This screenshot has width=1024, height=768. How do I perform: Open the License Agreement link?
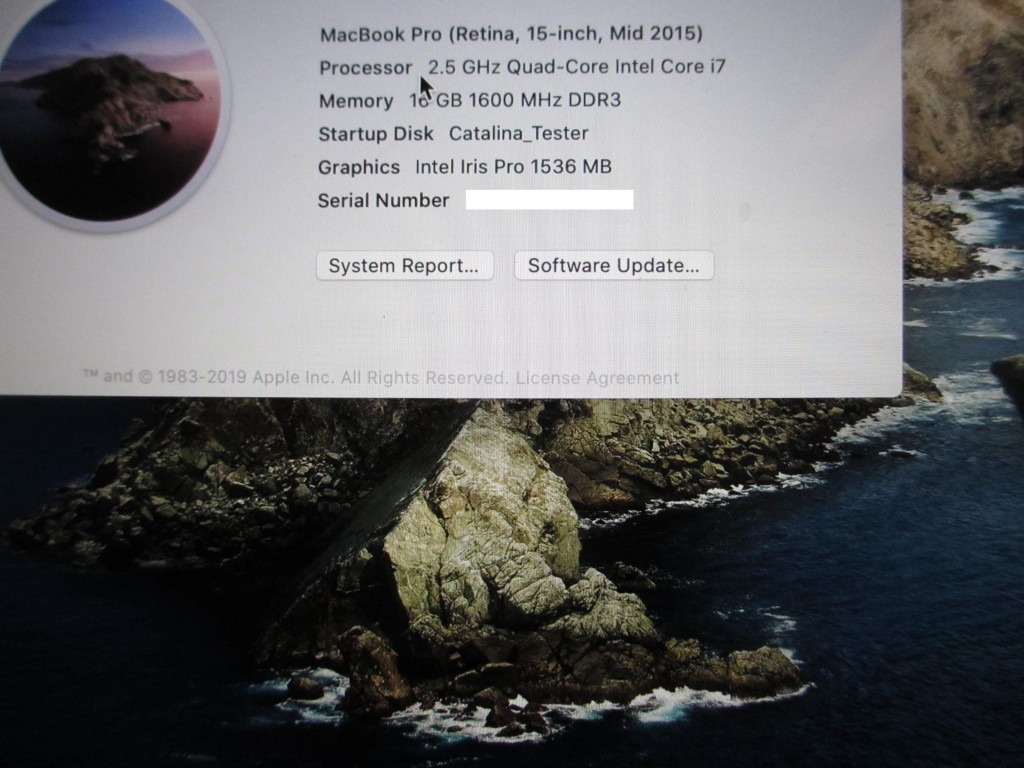pos(598,378)
